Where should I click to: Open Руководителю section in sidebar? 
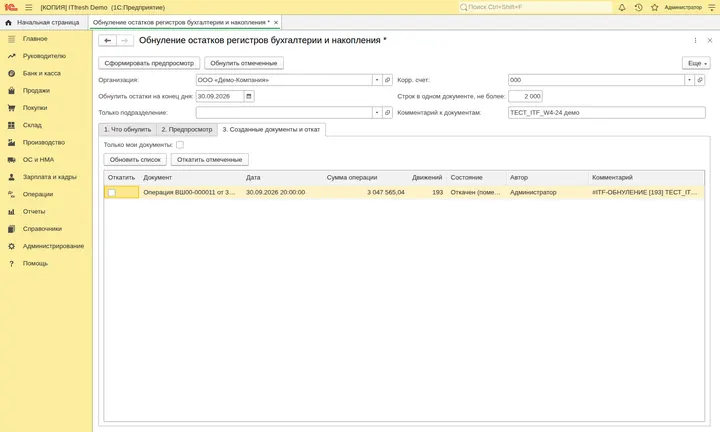tap(46, 56)
